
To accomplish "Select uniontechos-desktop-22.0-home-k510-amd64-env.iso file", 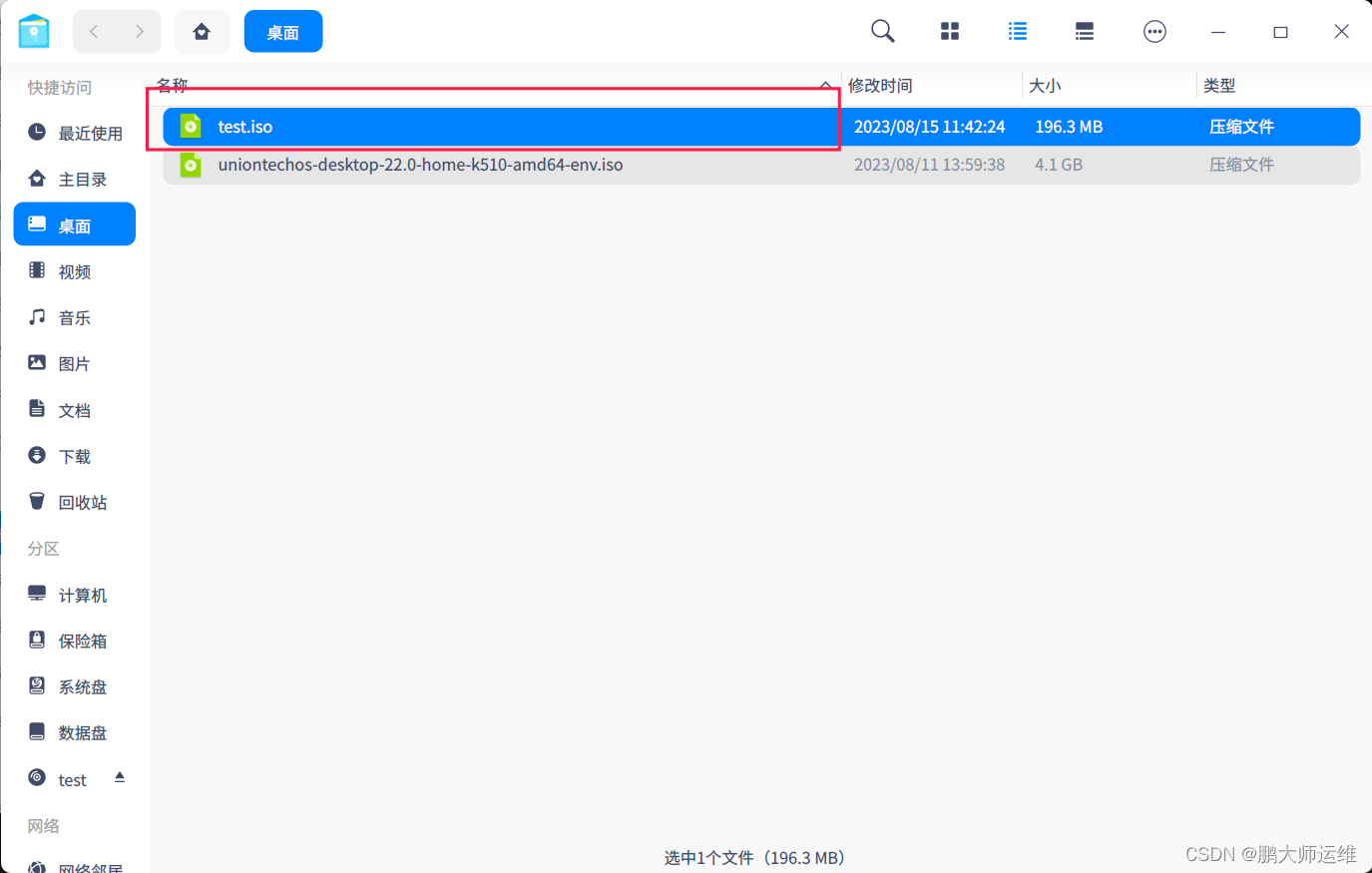I will point(761,165).
